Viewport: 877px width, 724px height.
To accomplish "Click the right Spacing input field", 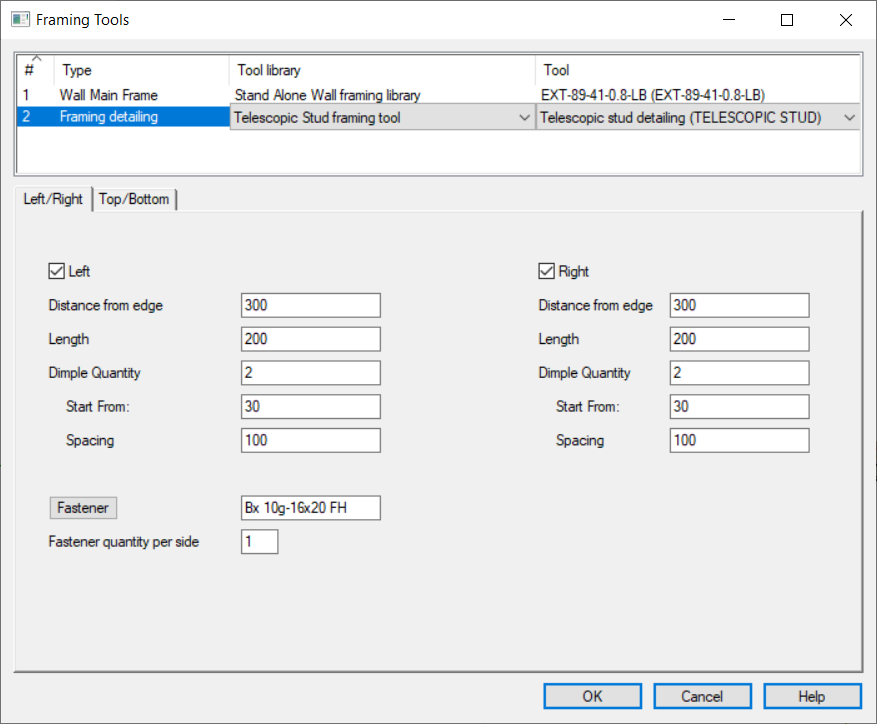I will tap(739, 440).
